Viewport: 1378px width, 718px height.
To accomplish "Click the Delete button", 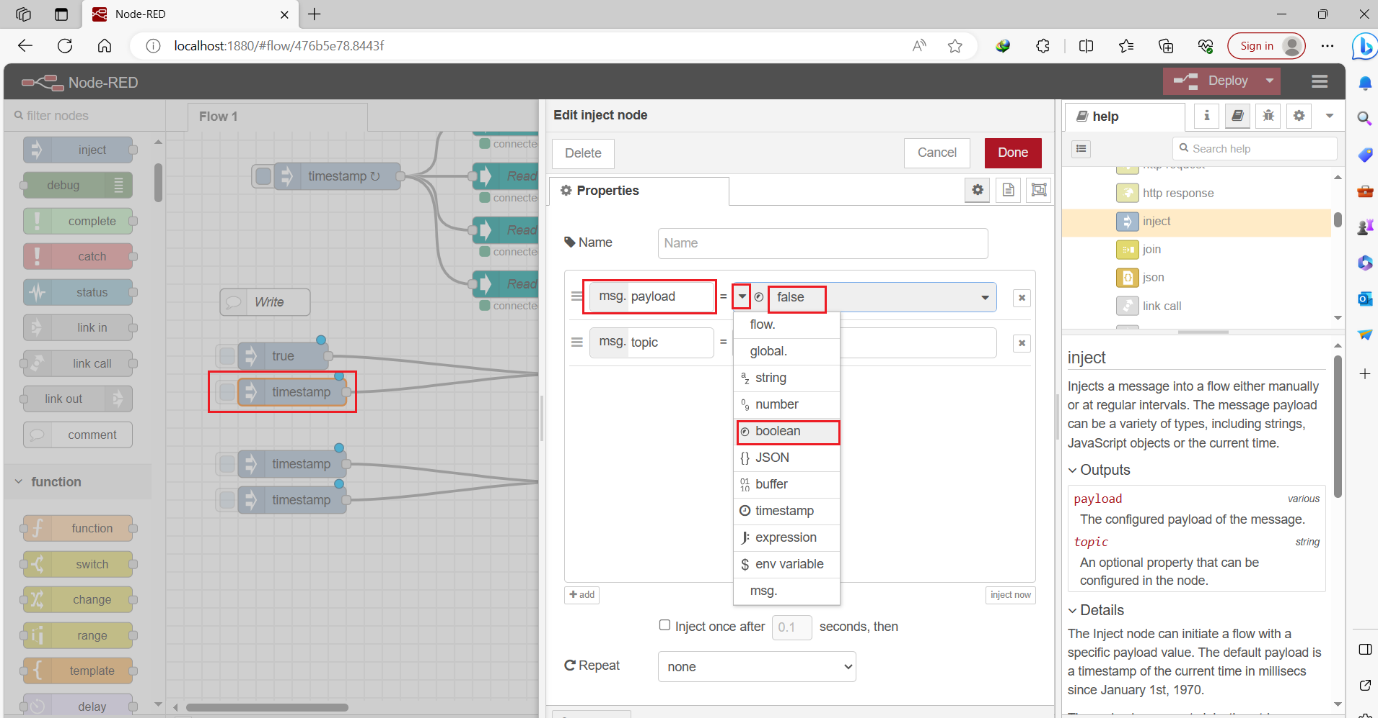I will point(583,152).
